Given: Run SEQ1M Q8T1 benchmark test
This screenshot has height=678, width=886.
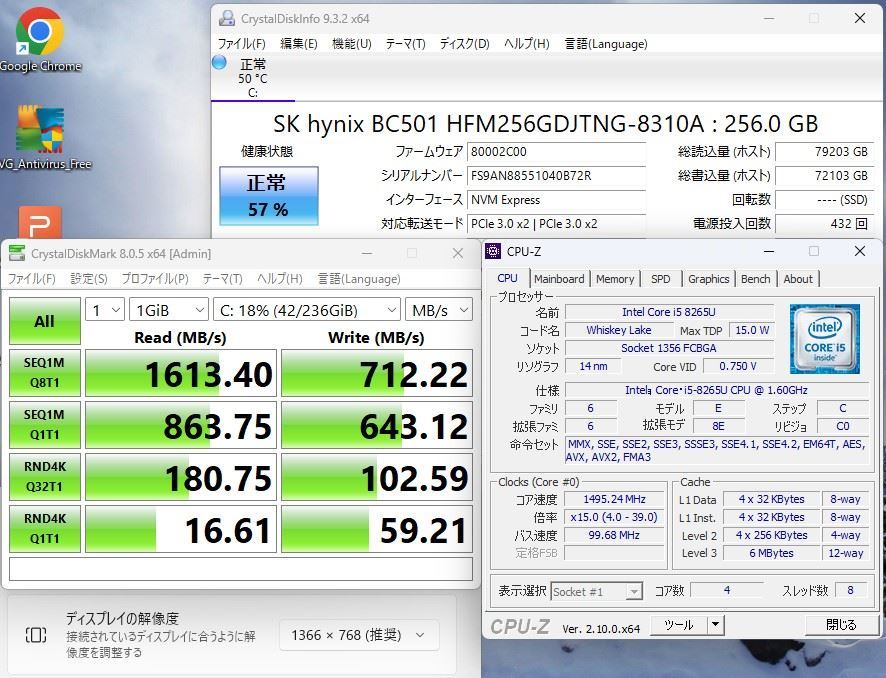Looking at the screenshot, I should (x=45, y=373).
